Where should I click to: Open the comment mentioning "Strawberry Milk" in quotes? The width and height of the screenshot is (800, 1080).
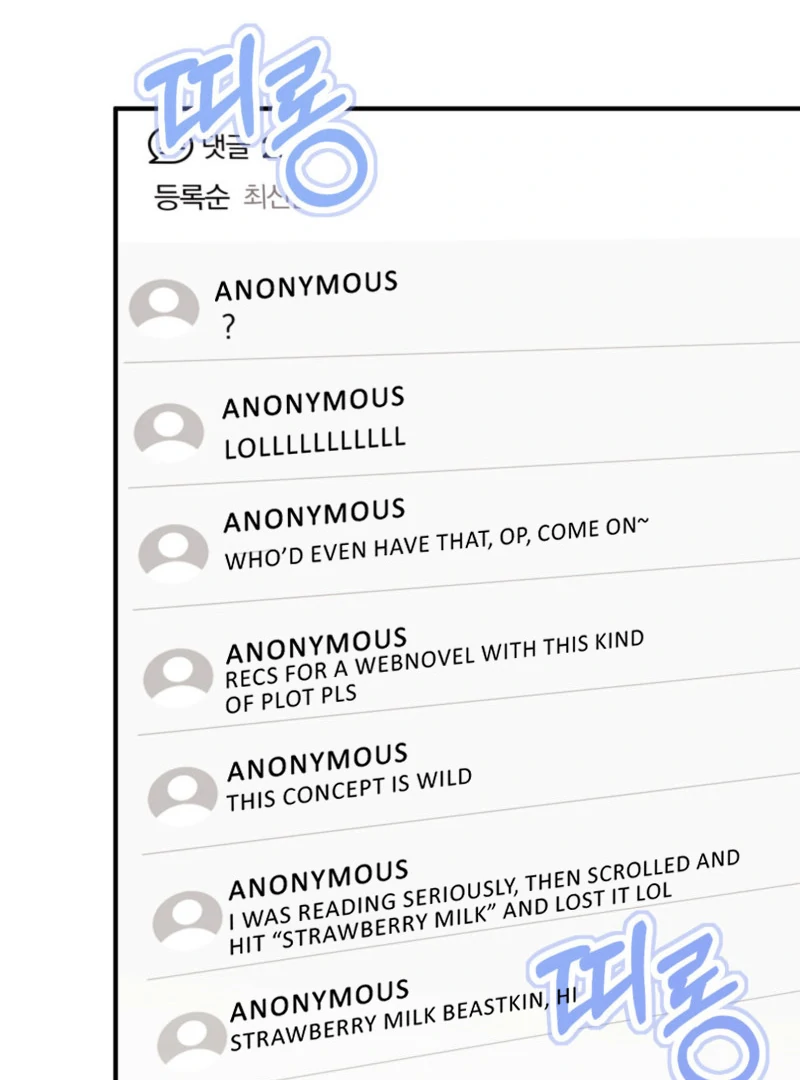pos(484,903)
